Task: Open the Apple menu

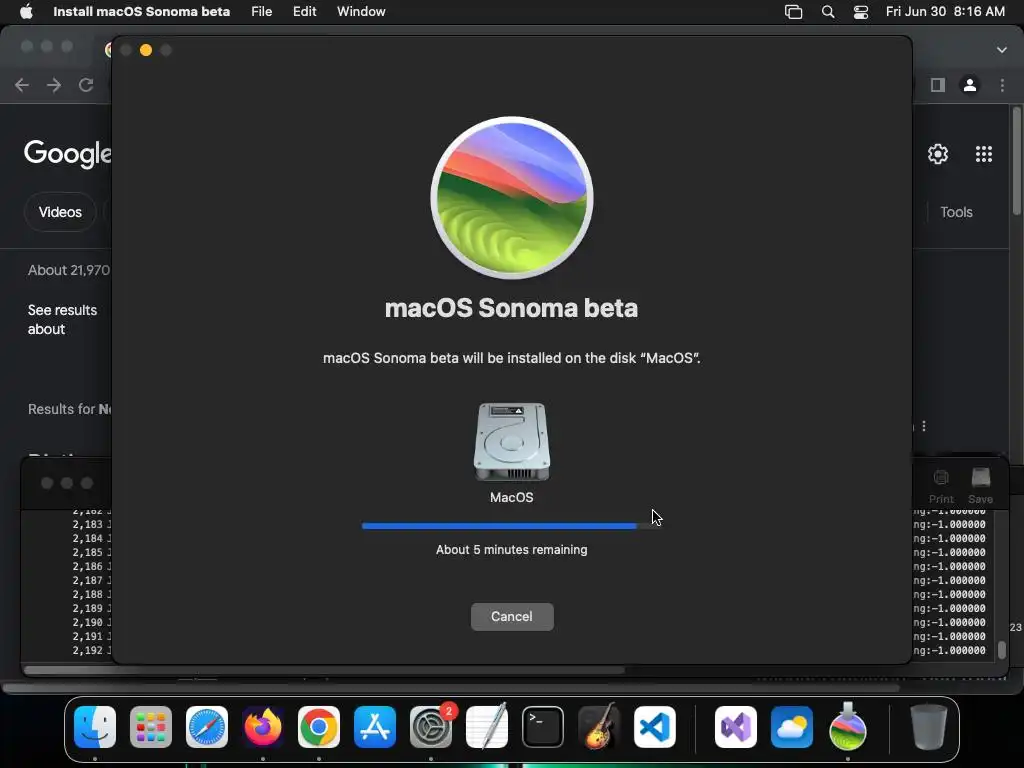Action: [26, 12]
